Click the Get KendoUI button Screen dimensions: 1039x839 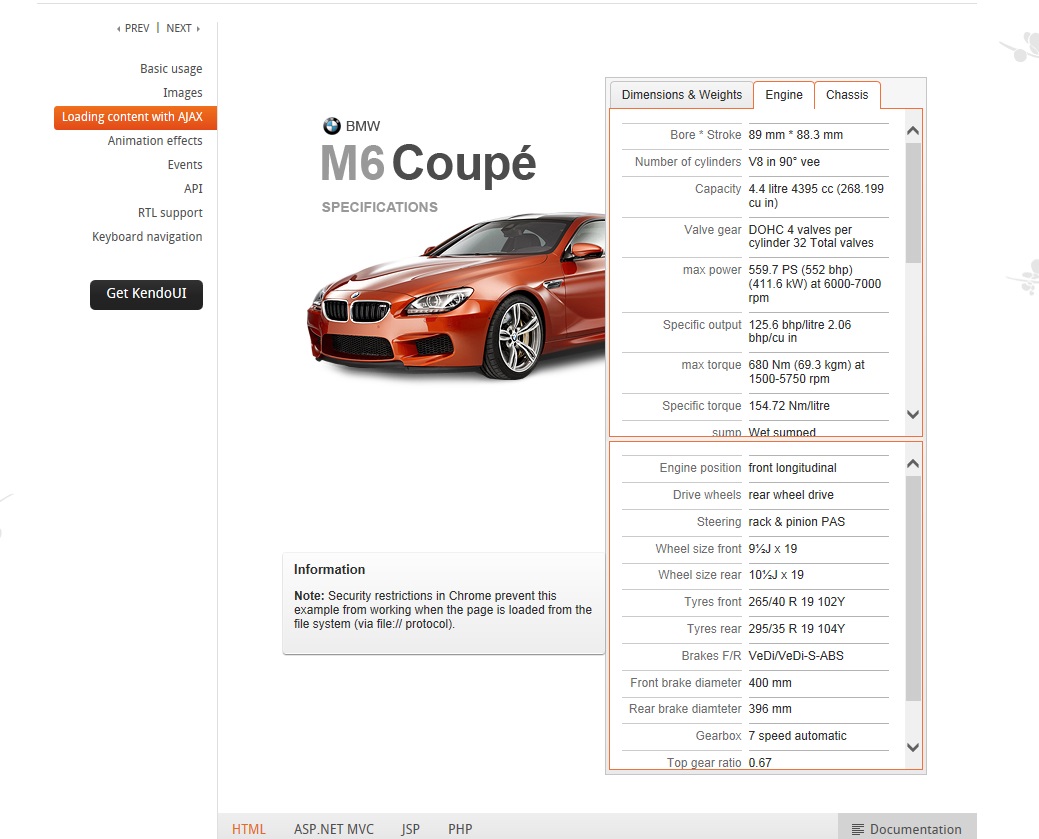coord(146,294)
